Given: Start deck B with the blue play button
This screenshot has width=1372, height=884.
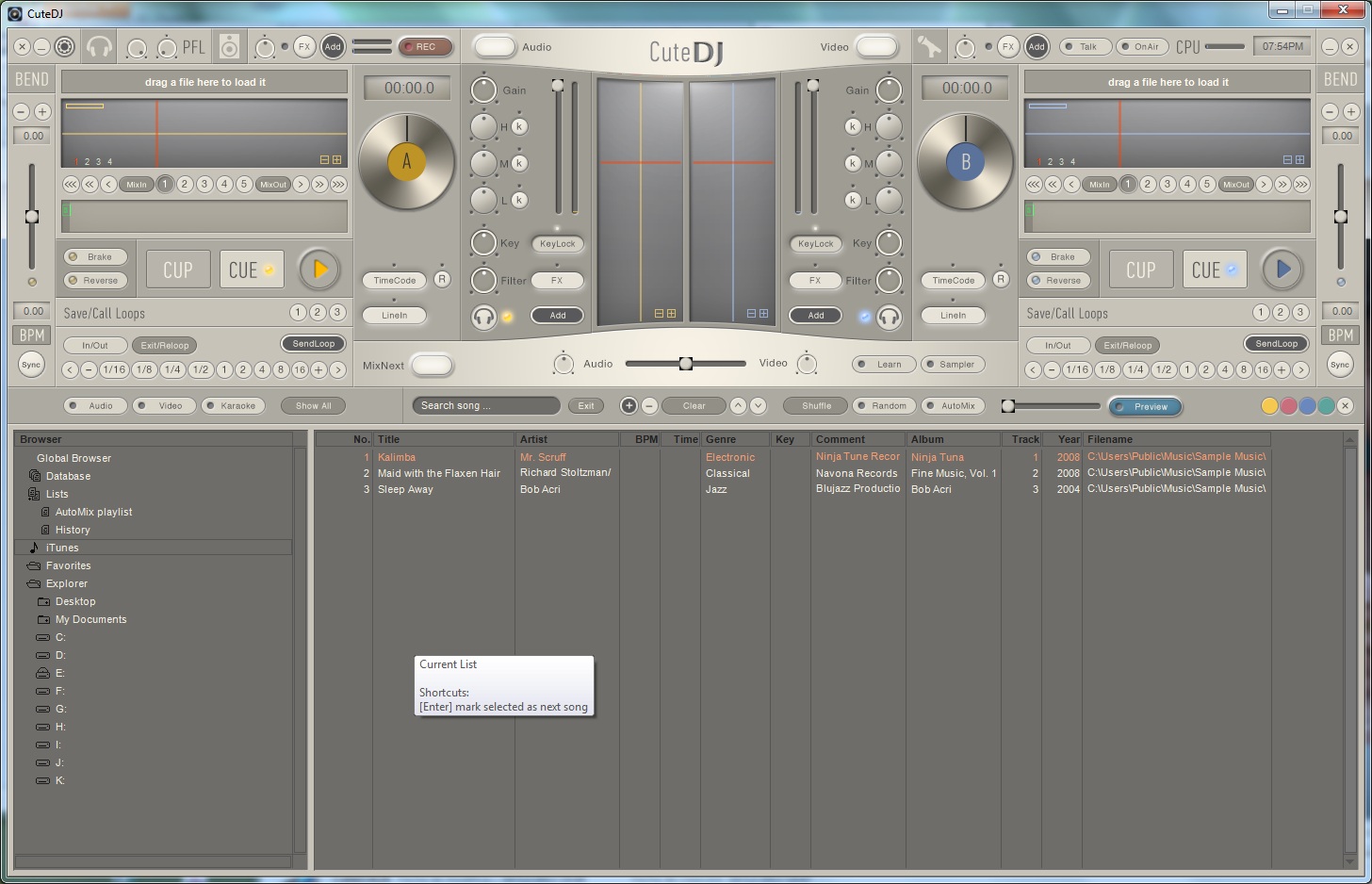Looking at the screenshot, I should point(1282,270).
